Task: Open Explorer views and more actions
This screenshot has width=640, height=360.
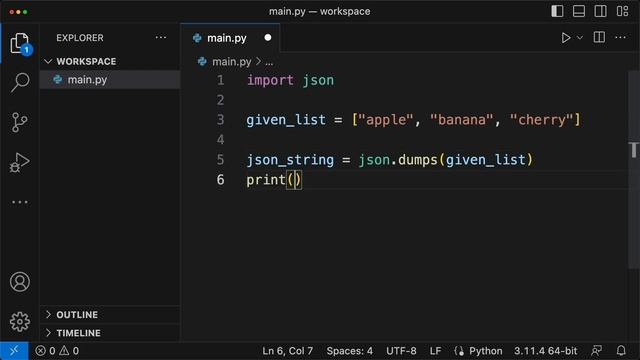Action: click(x=161, y=38)
